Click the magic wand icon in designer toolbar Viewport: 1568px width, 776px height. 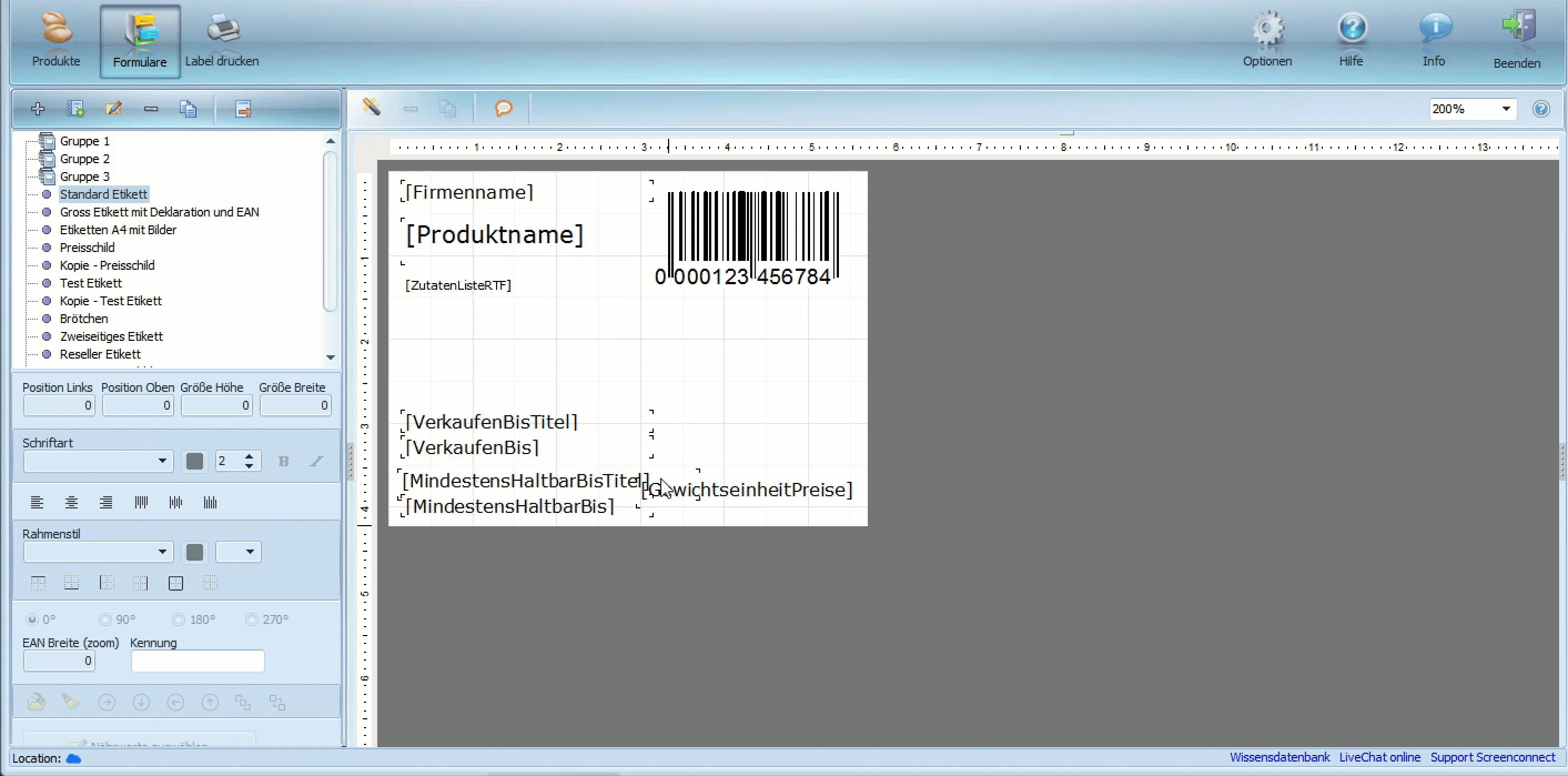tap(372, 108)
